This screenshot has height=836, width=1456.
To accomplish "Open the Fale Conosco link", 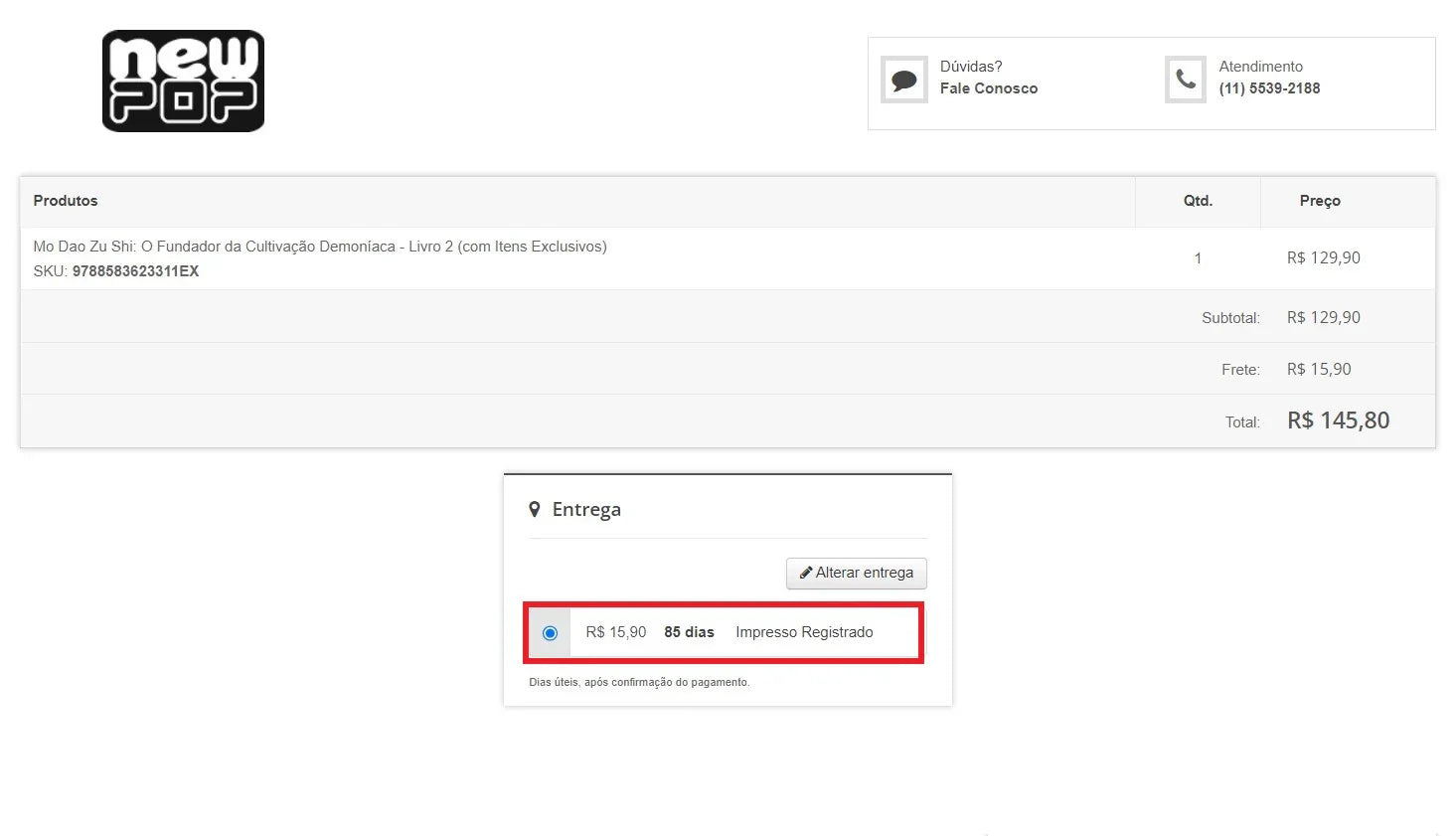I will click(x=988, y=88).
